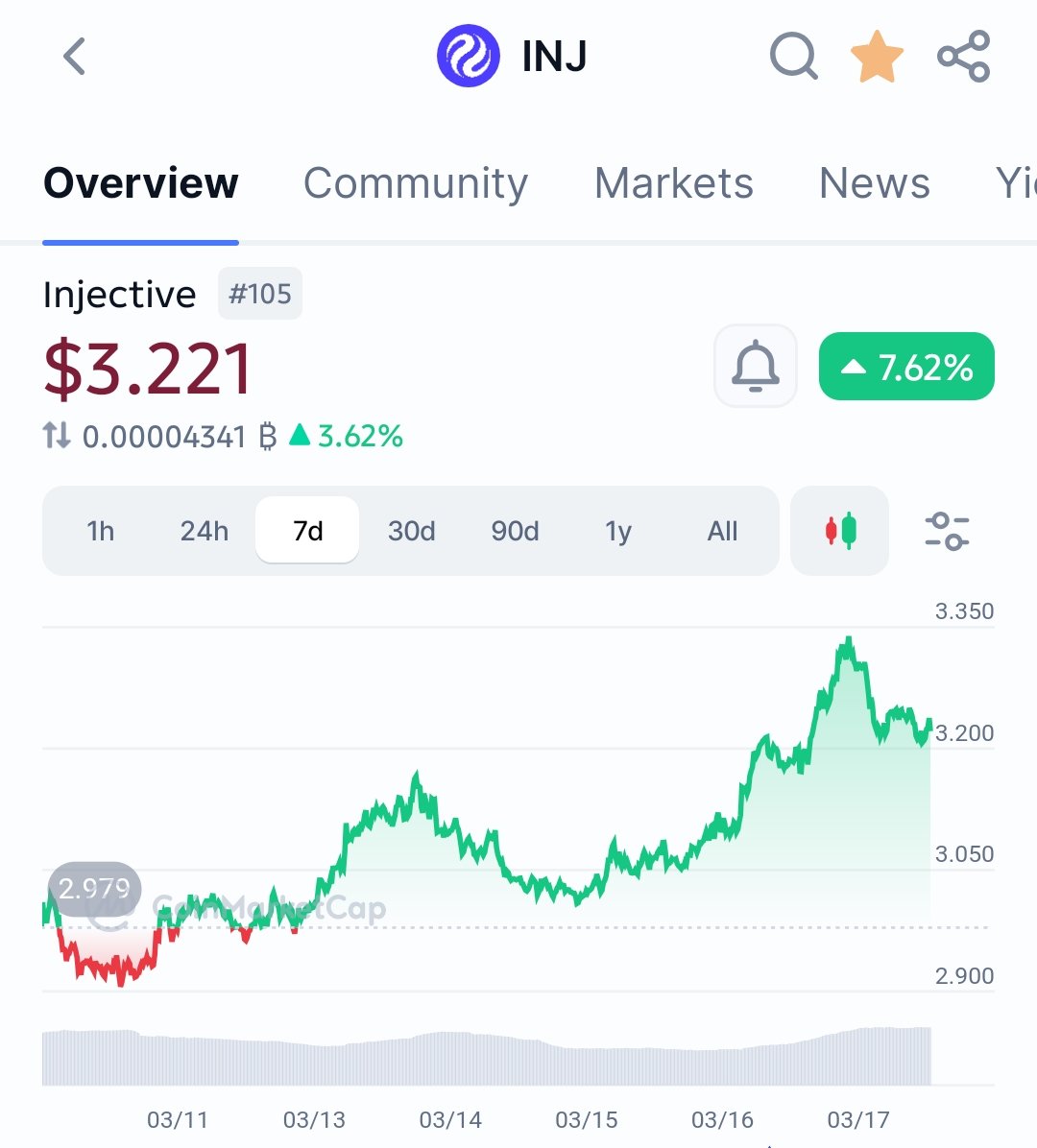Toggle the favorite star for INJ
The image size is (1037, 1148).
click(877, 57)
